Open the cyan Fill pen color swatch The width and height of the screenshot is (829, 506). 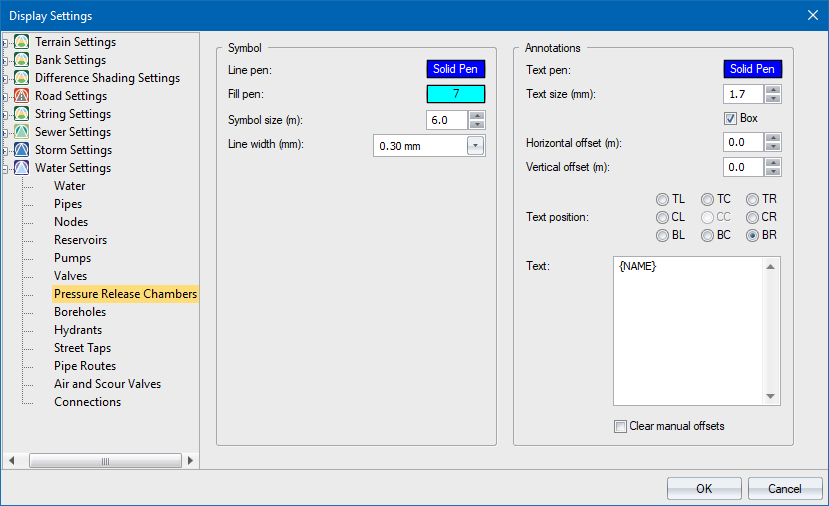pos(456,94)
